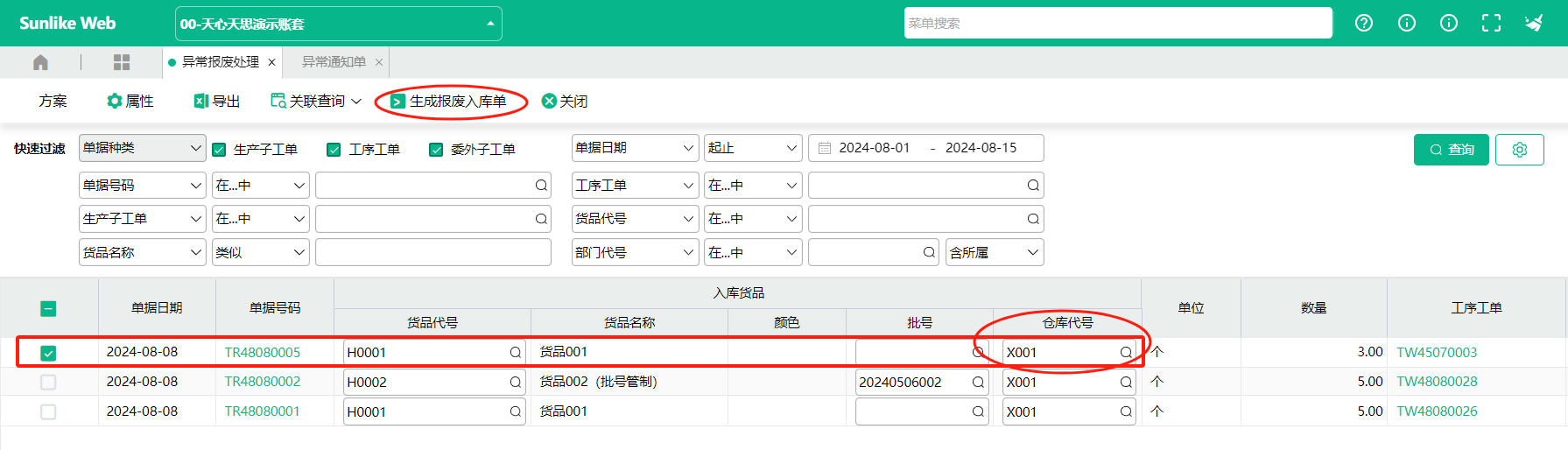Click end date 2024-08-15 field

click(x=981, y=148)
